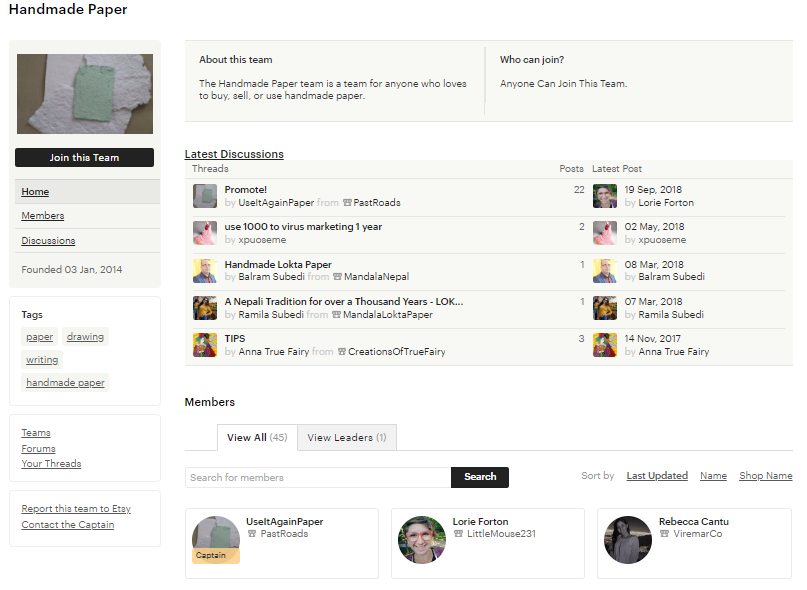The width and height of the screenshot is (807, 590).
Task: Click xpuoseme's avatar in Latest Post column
Action: point(605,233)
